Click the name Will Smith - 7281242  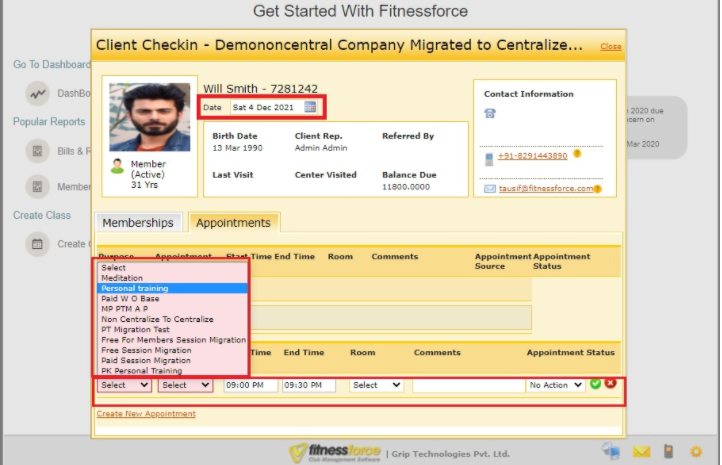[261, 89]
